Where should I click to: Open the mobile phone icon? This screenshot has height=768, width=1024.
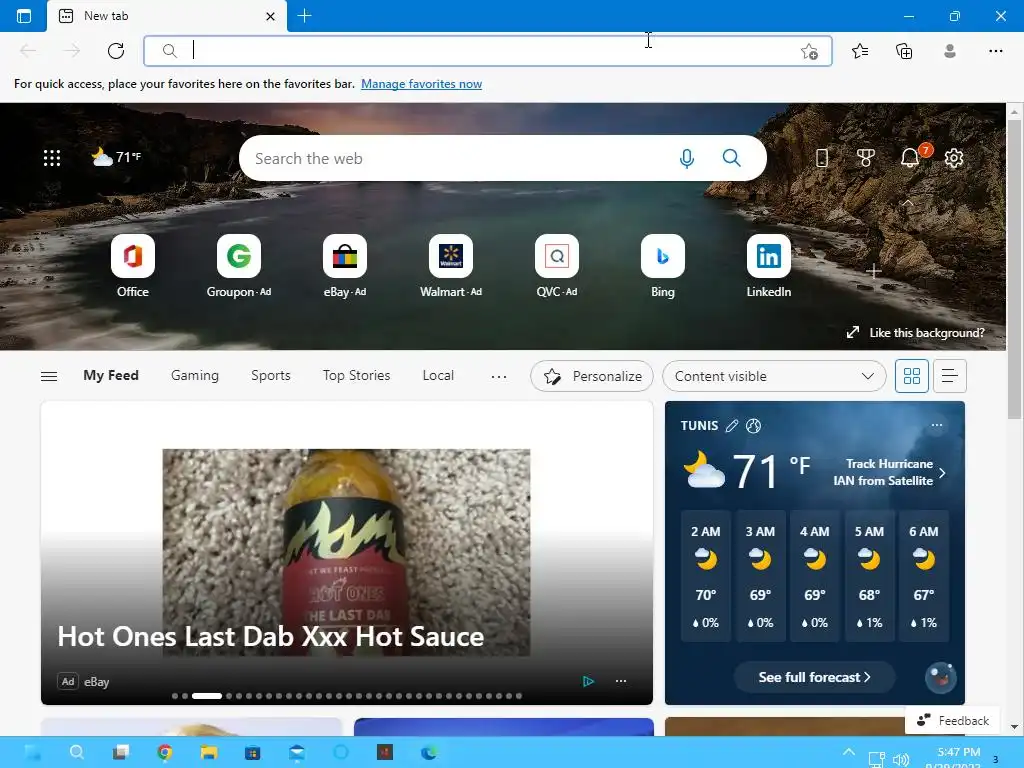click(822, 157)
